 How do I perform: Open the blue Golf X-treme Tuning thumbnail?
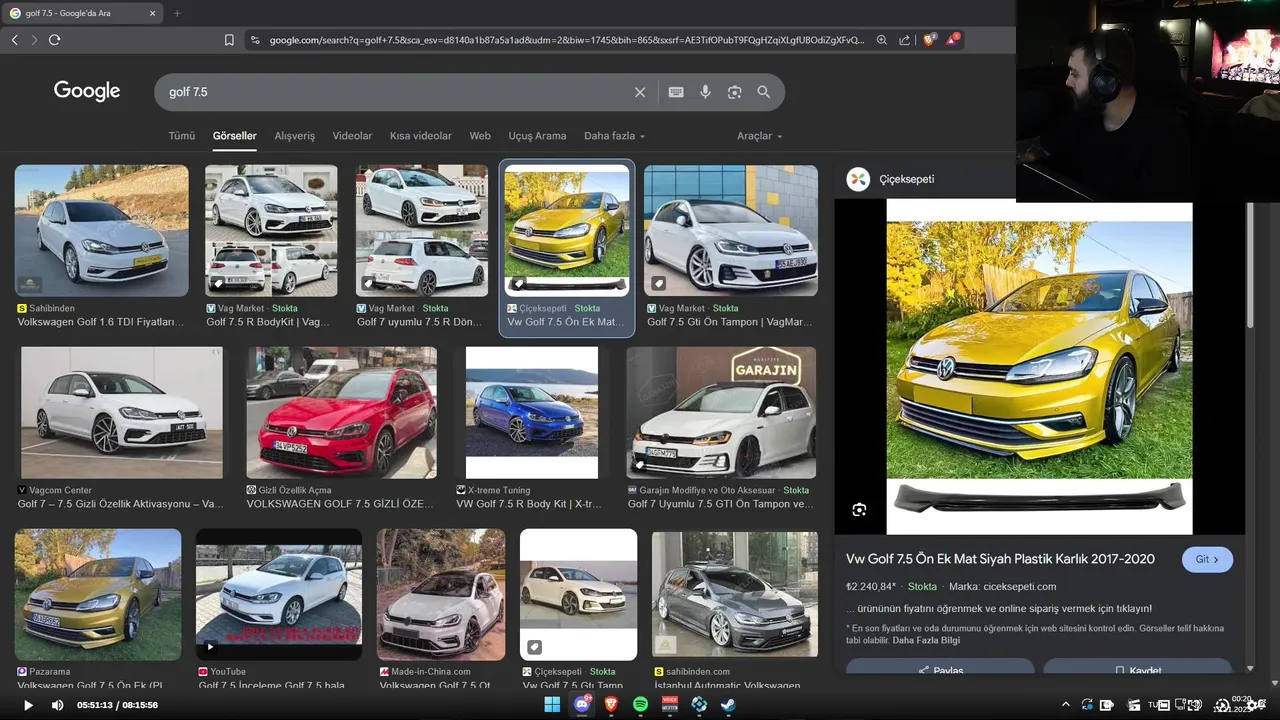click(x=532, y=413)
